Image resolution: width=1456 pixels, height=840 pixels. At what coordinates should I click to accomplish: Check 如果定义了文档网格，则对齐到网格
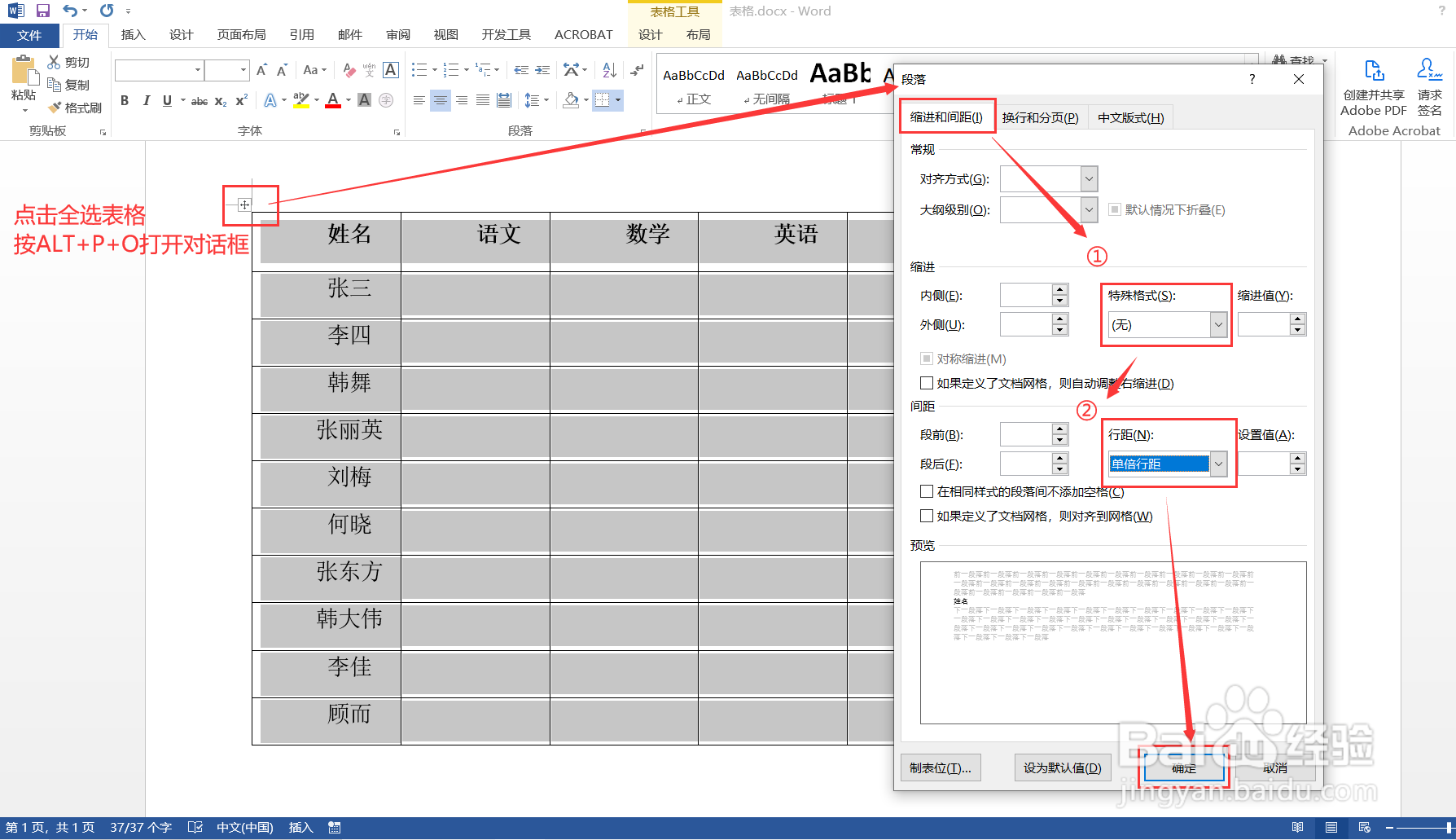pos(926,516)
